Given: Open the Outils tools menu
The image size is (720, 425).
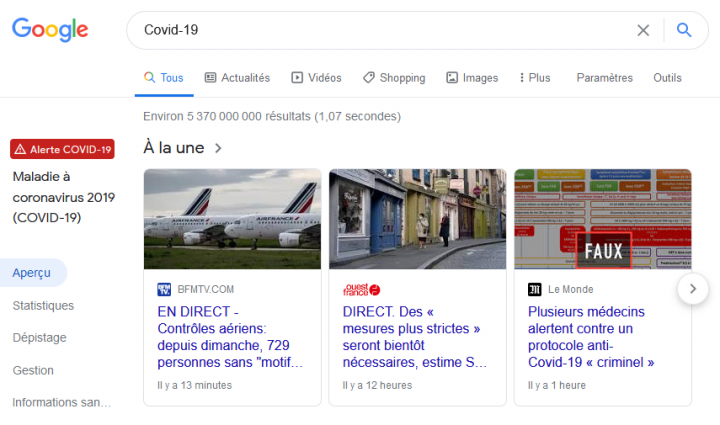Looking at the screenshot, I should pyautogui.click(x=667, y=78).
